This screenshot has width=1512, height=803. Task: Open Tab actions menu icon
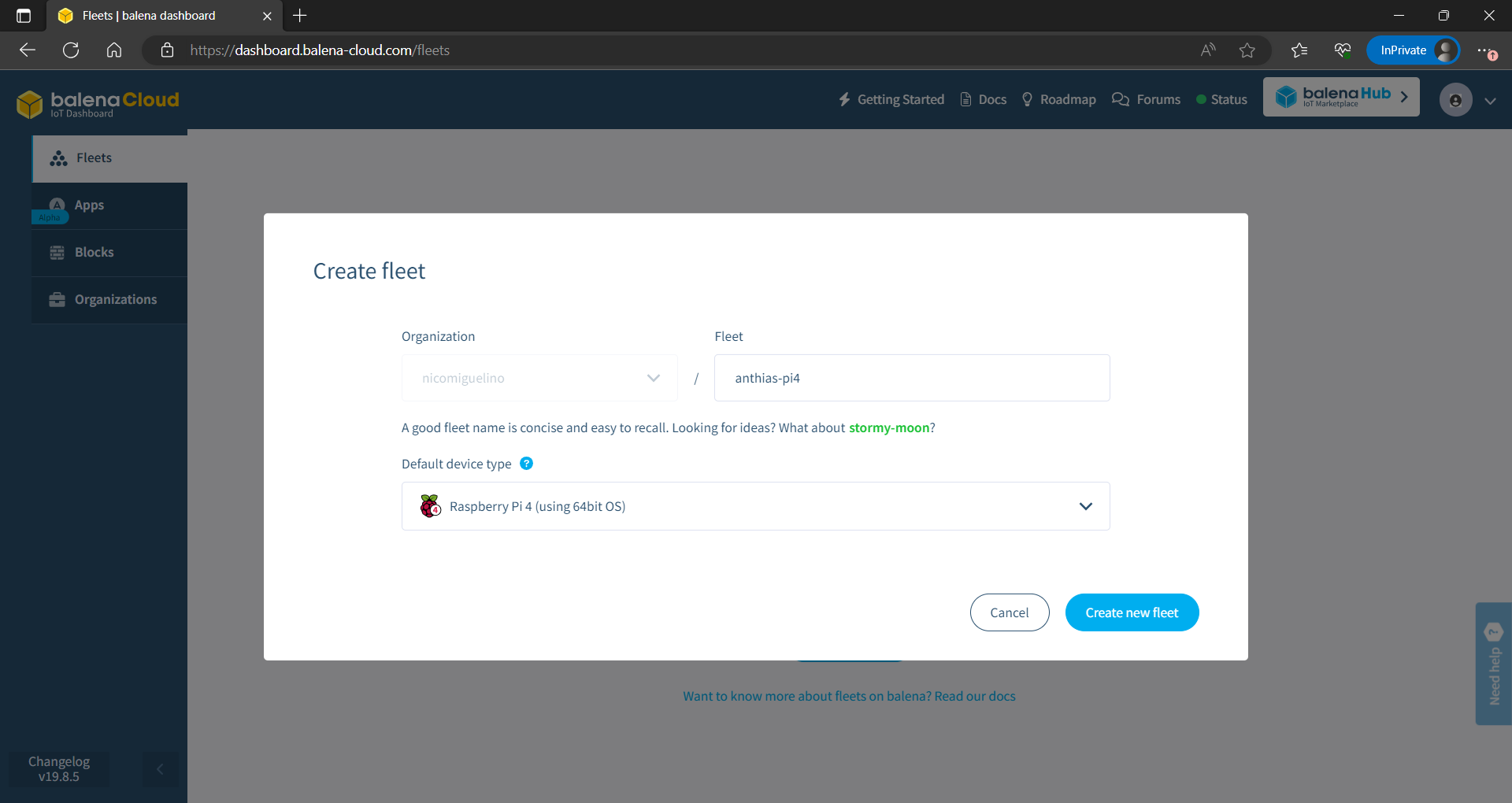(24, 16)
